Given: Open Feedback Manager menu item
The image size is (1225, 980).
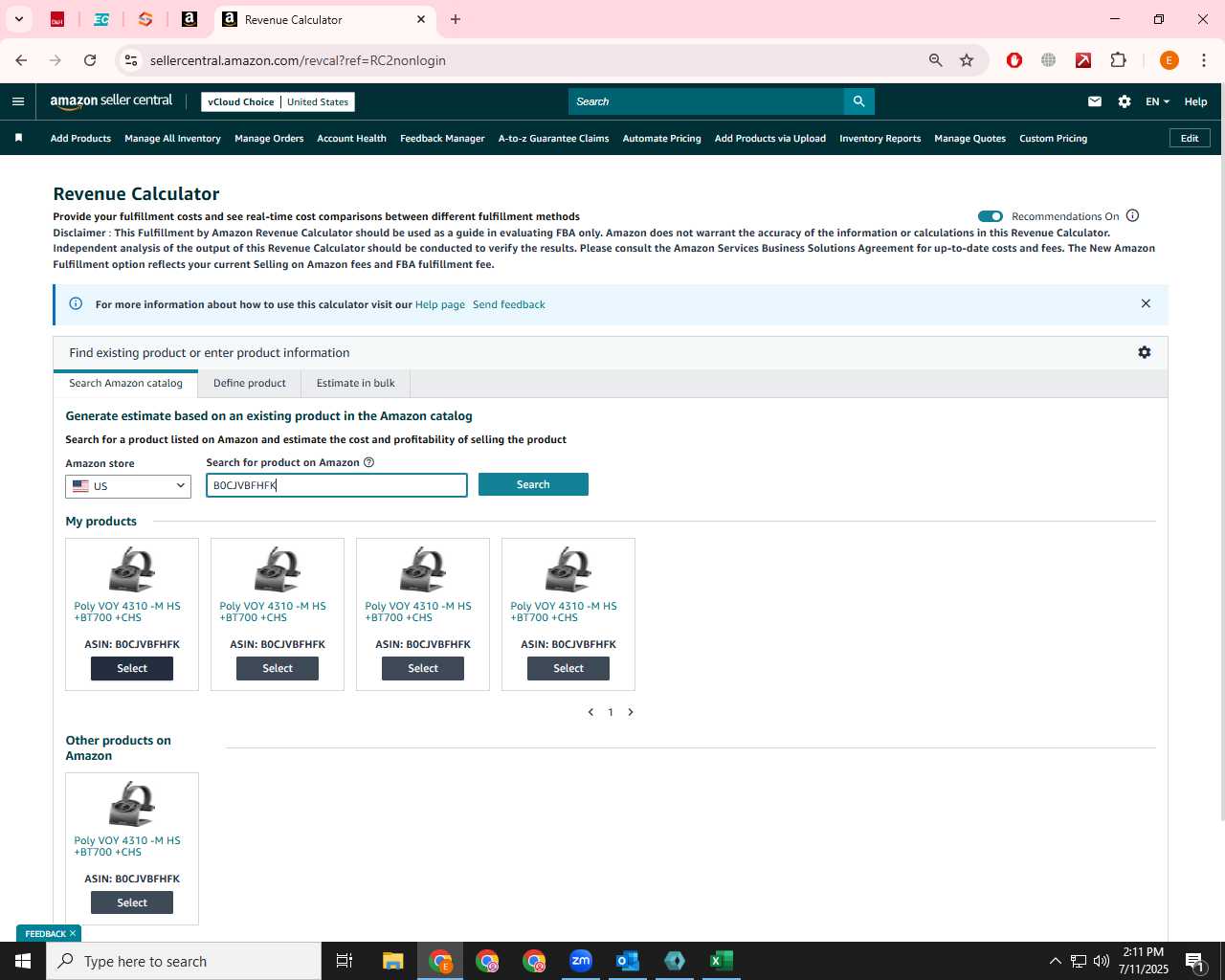Looking at the screenshot, I should pyautogui.click(x=442, y=138).
